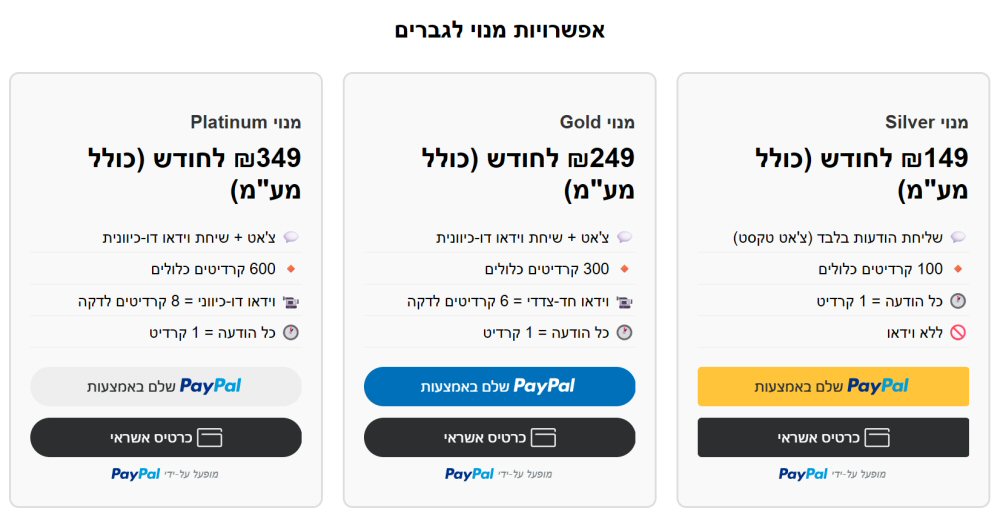Click the orange diamond icon beside 600 credits
Viewport: 1000px width, 514px height.
291,270
